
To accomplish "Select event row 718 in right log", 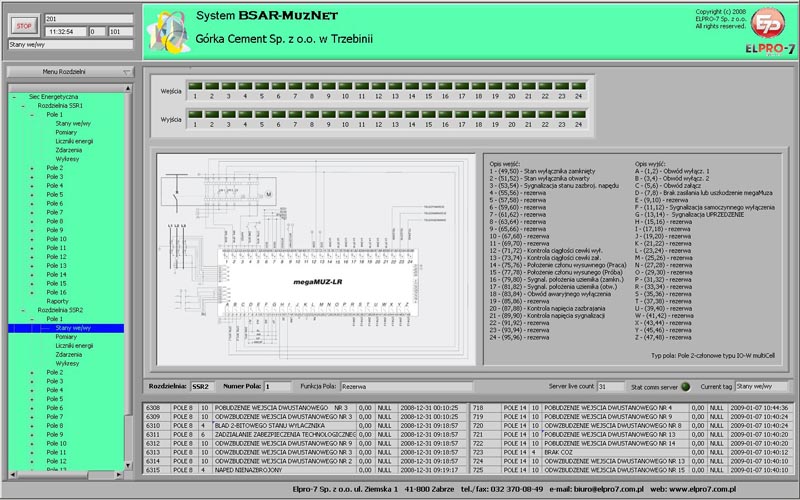I will [631, 408].
